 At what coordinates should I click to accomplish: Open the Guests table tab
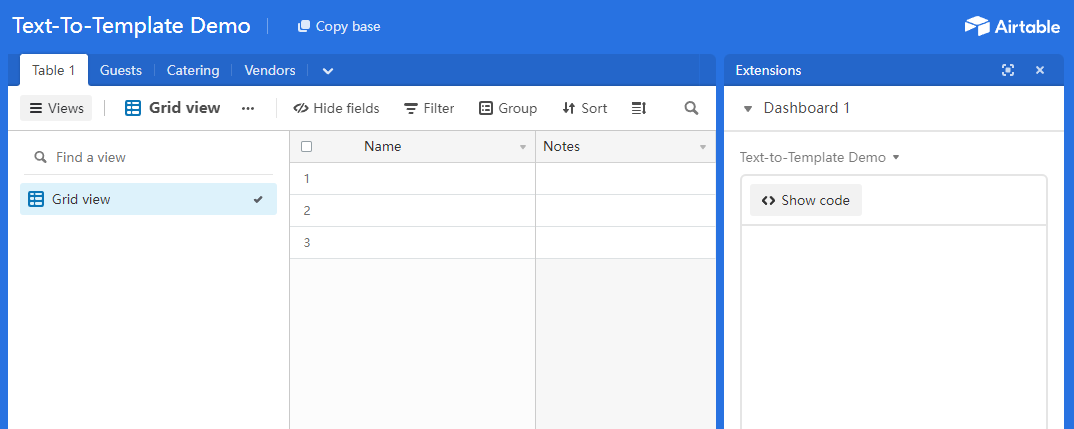tap(121, 70)
